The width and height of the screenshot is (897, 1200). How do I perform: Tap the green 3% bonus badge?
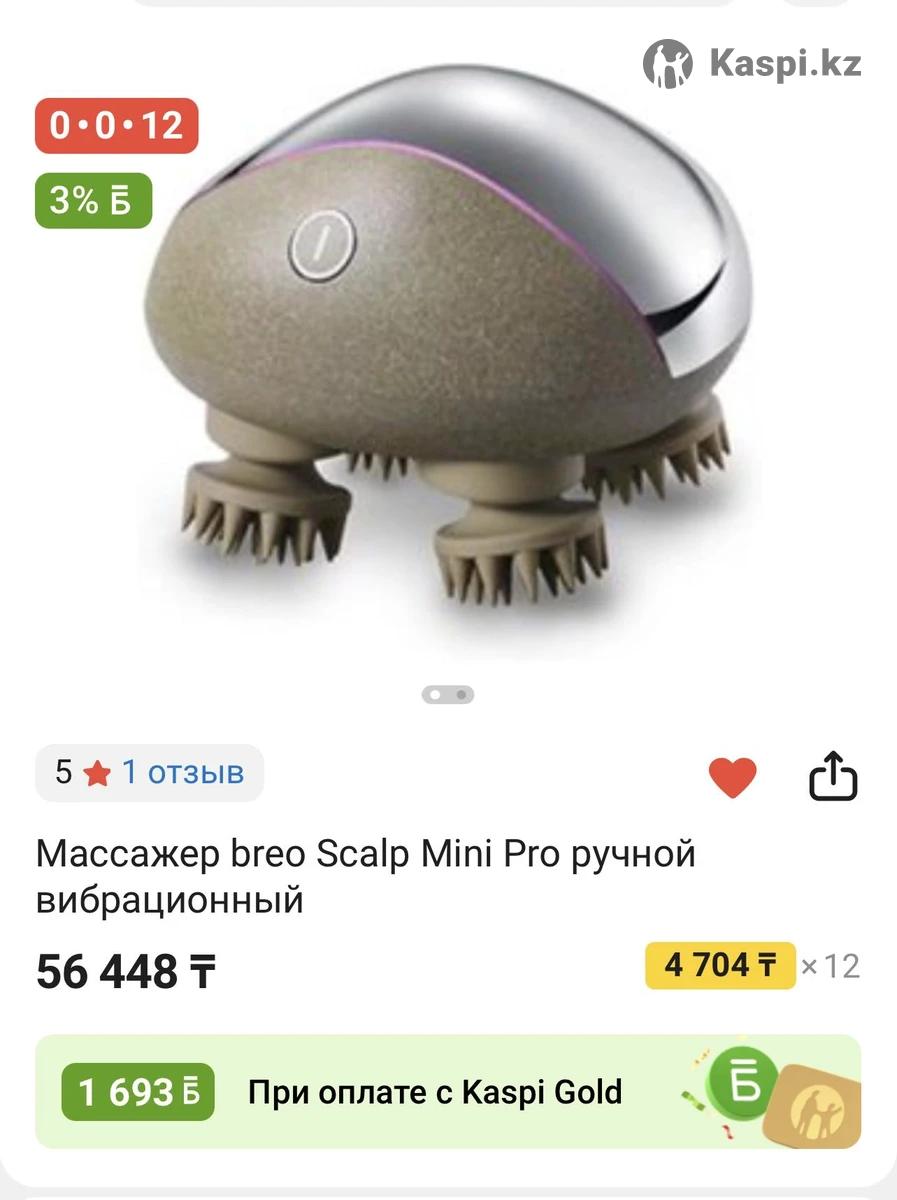coord(93,200)
